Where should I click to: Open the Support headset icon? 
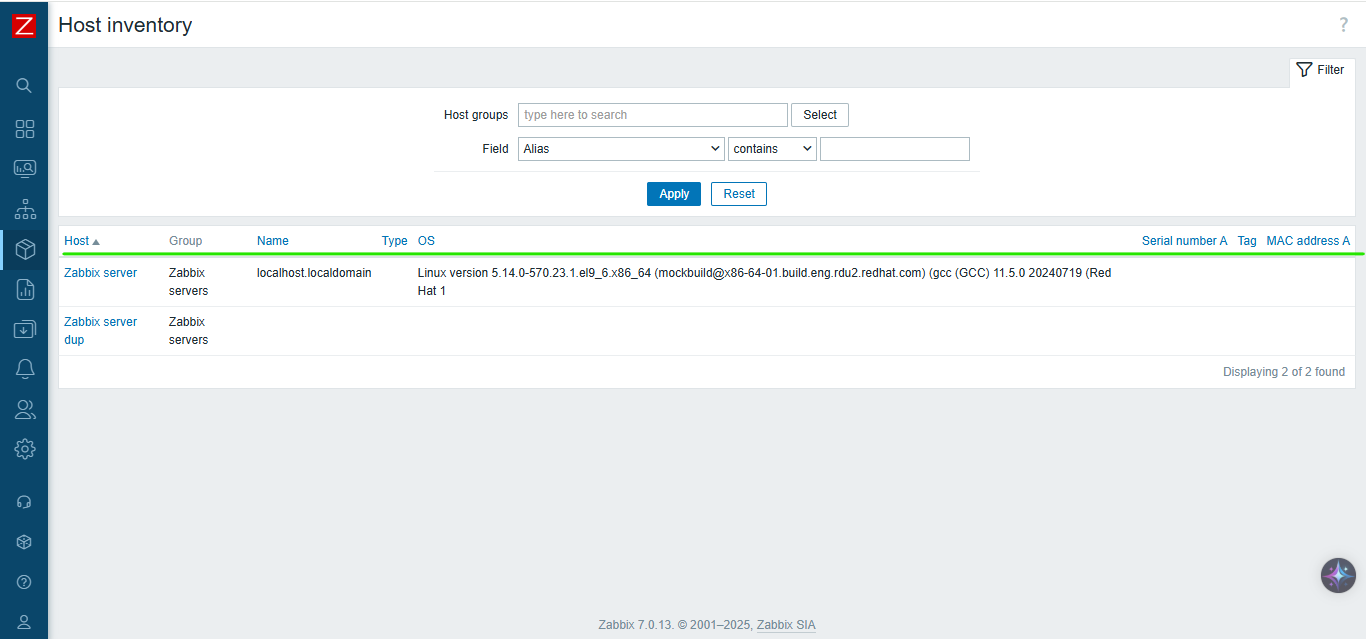pyautogui.click(x=24, y=502)
